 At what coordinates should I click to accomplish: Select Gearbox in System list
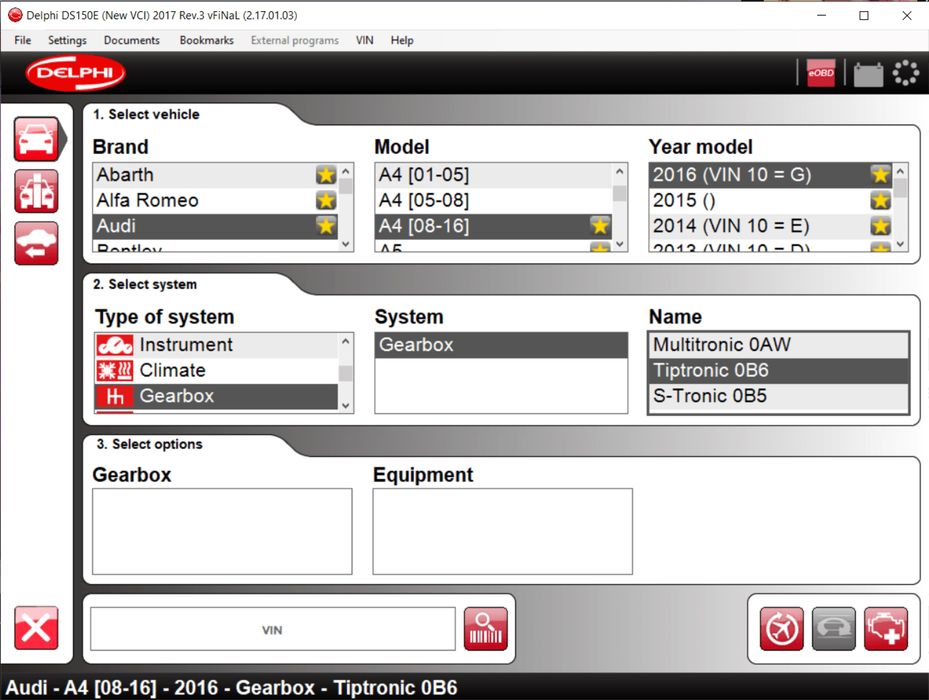coord(501,345)
